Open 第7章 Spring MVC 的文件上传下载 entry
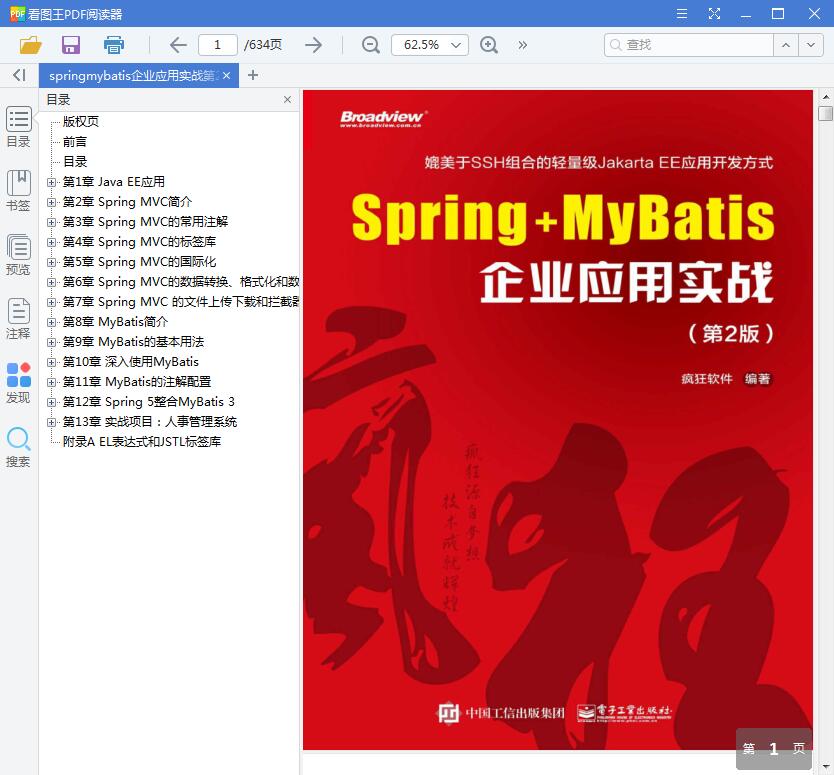834x775 pixels. click(x=181, y=302)
